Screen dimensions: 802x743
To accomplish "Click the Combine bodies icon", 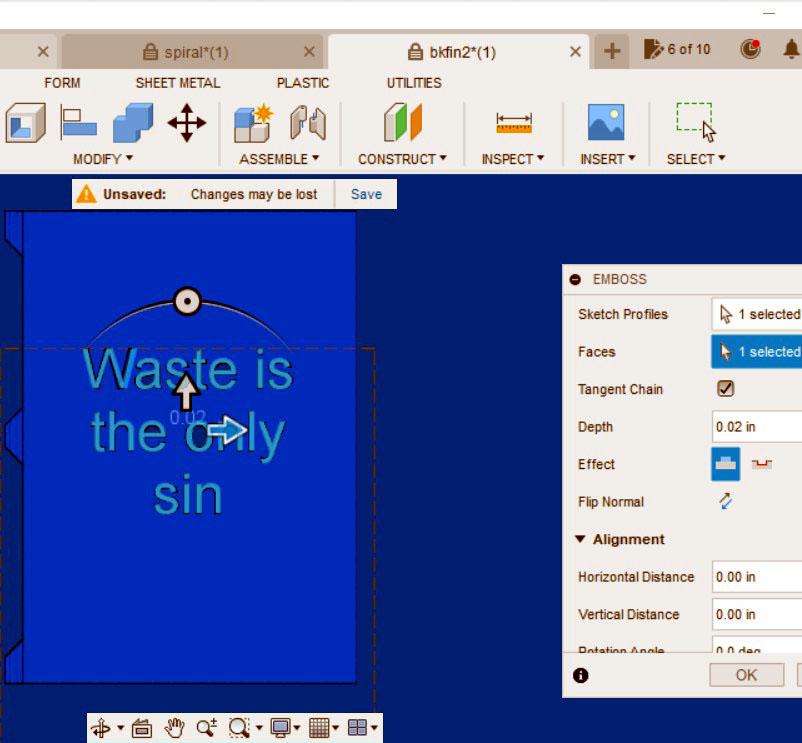I will point(133,122).
